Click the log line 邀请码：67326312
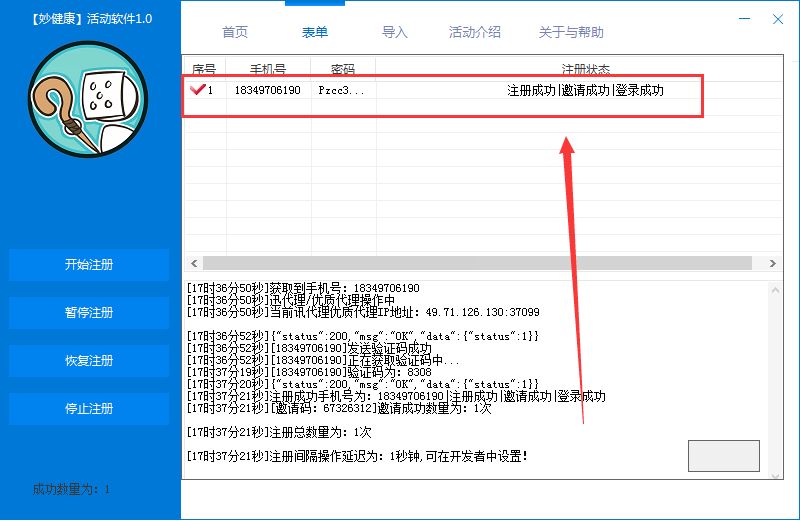Screen dimensions: 800x521 (339, 409)
